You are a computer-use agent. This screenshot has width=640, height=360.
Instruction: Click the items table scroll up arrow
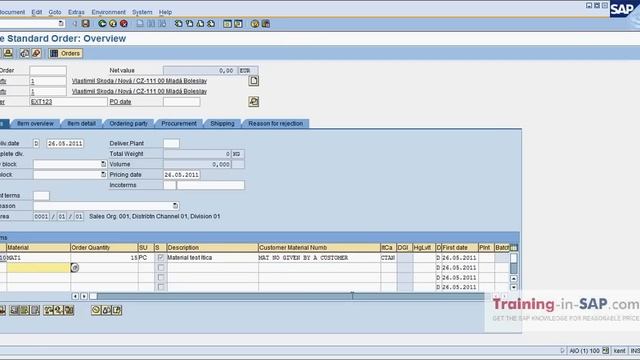(514, 278)
